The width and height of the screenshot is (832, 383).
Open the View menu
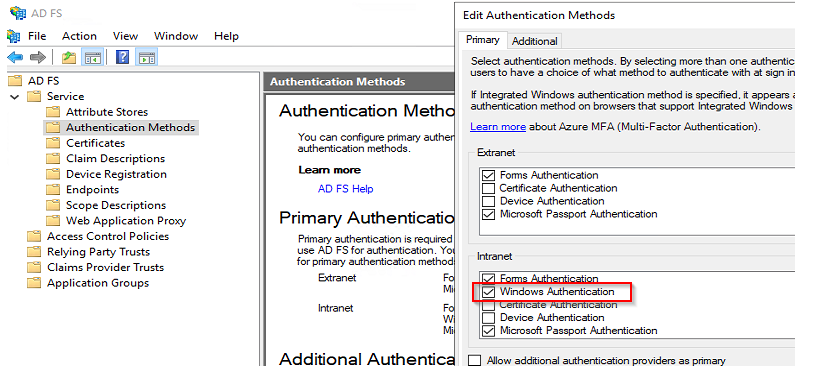pyautogui.click(x=125, y=36)
